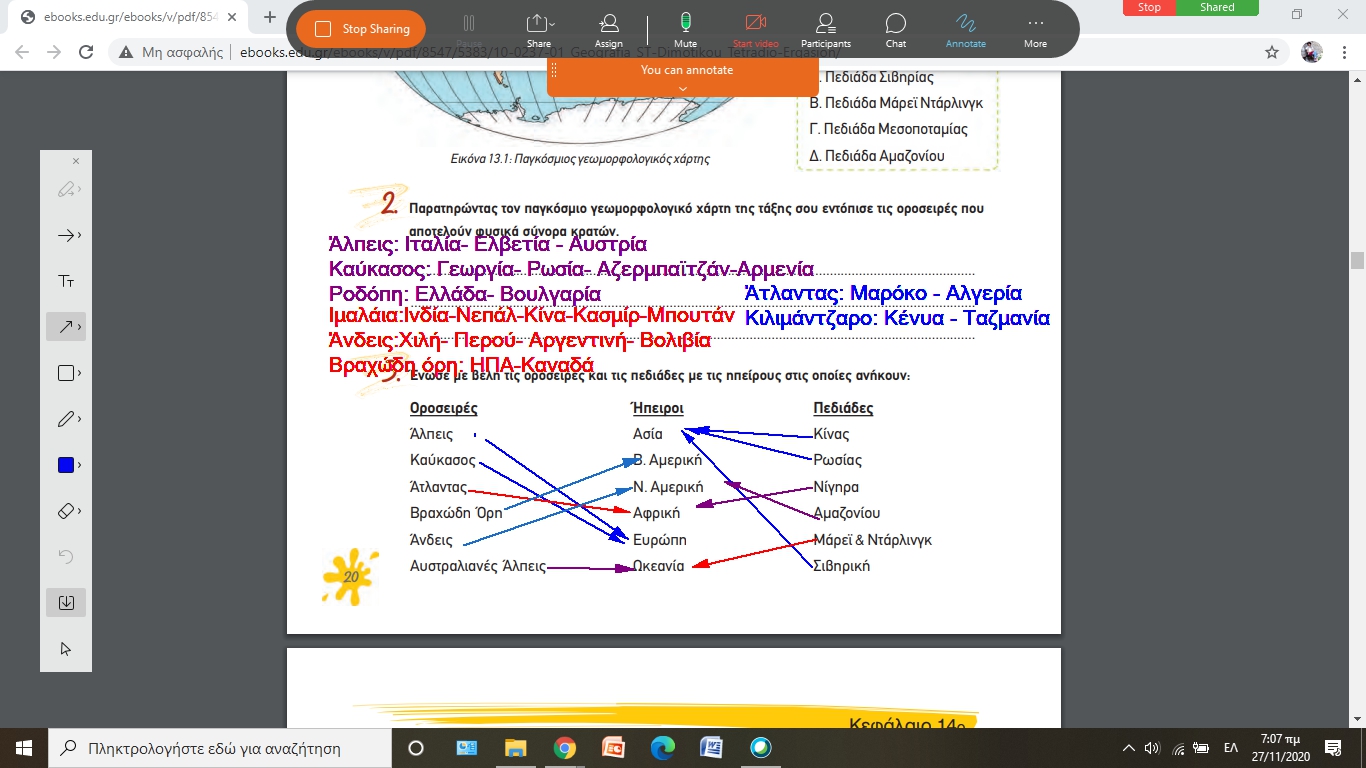Open Microsoft Edge from taskbar

(x=662, y=748)
